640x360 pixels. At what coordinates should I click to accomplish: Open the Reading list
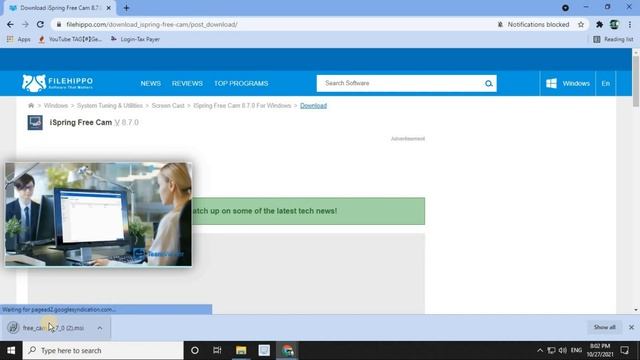click(613, 39)
